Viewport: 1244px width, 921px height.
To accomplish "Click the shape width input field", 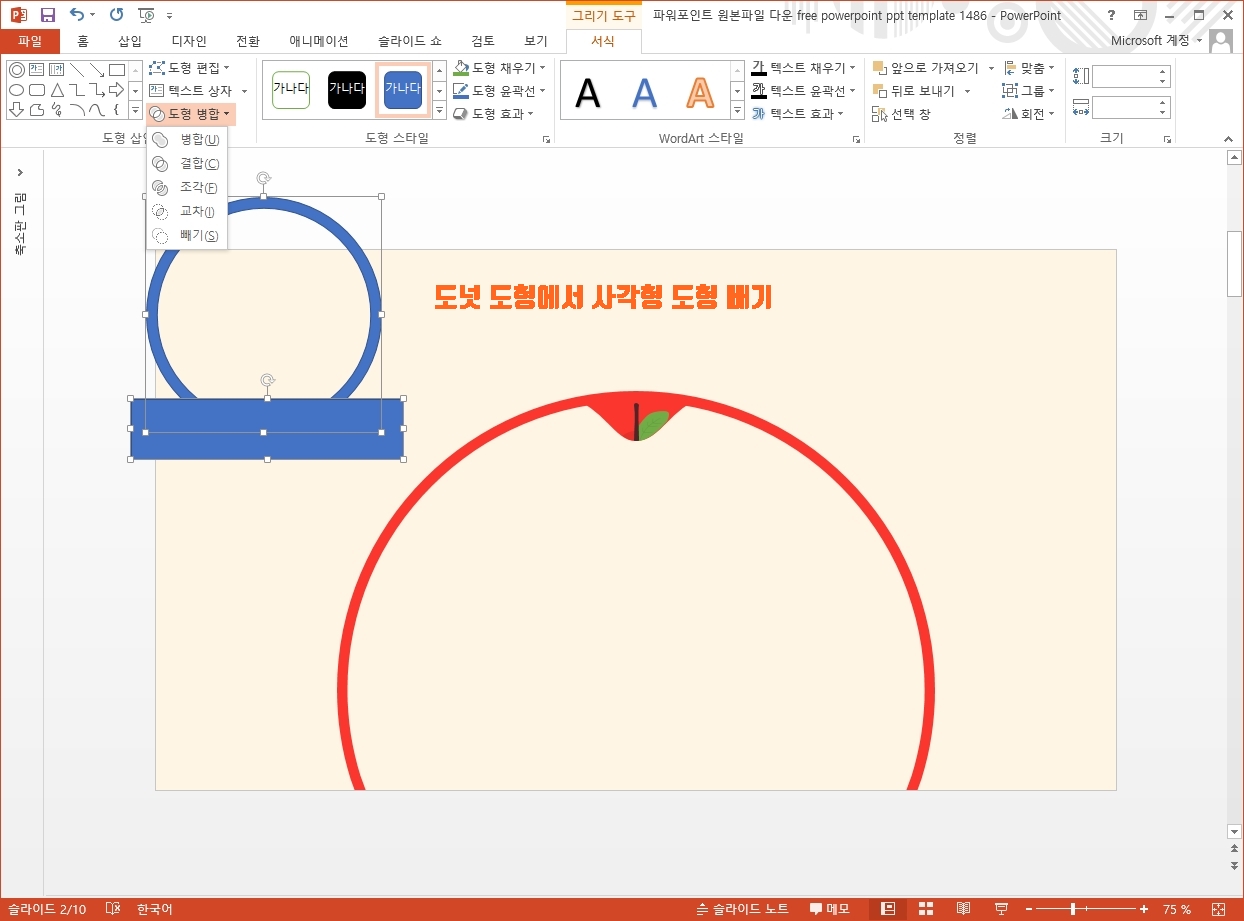I will point(1125,107).
